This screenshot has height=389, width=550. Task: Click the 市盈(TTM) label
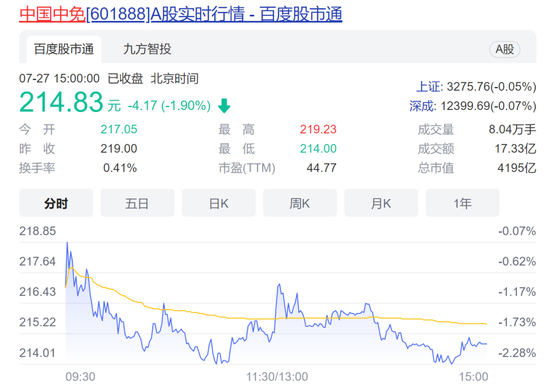247,168
